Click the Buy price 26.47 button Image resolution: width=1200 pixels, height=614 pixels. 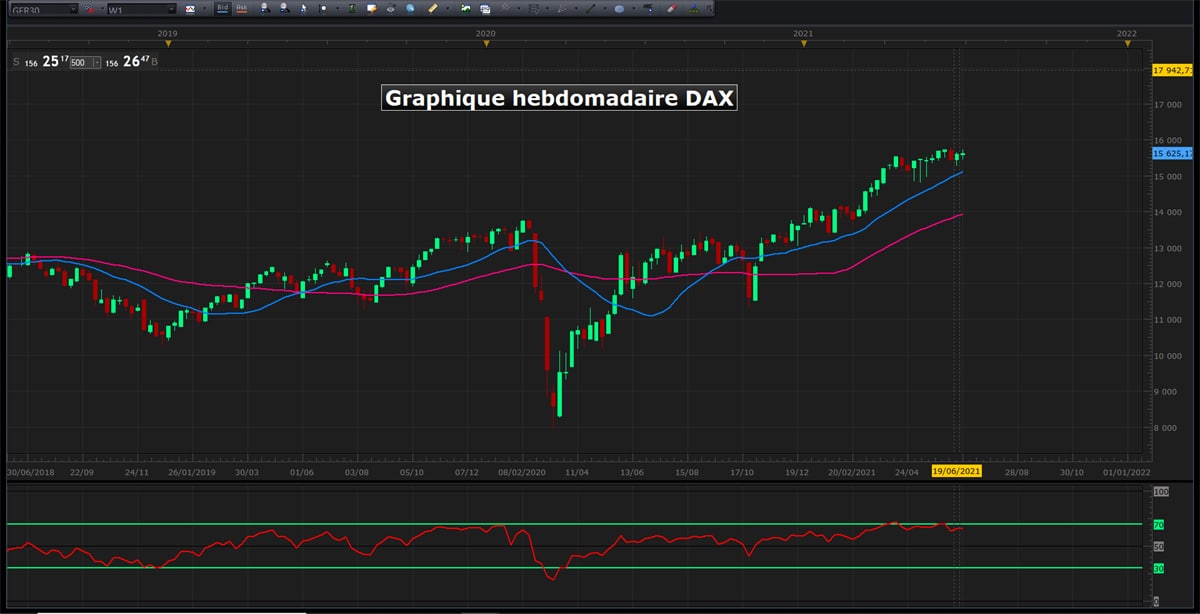(x=133, y=61)
